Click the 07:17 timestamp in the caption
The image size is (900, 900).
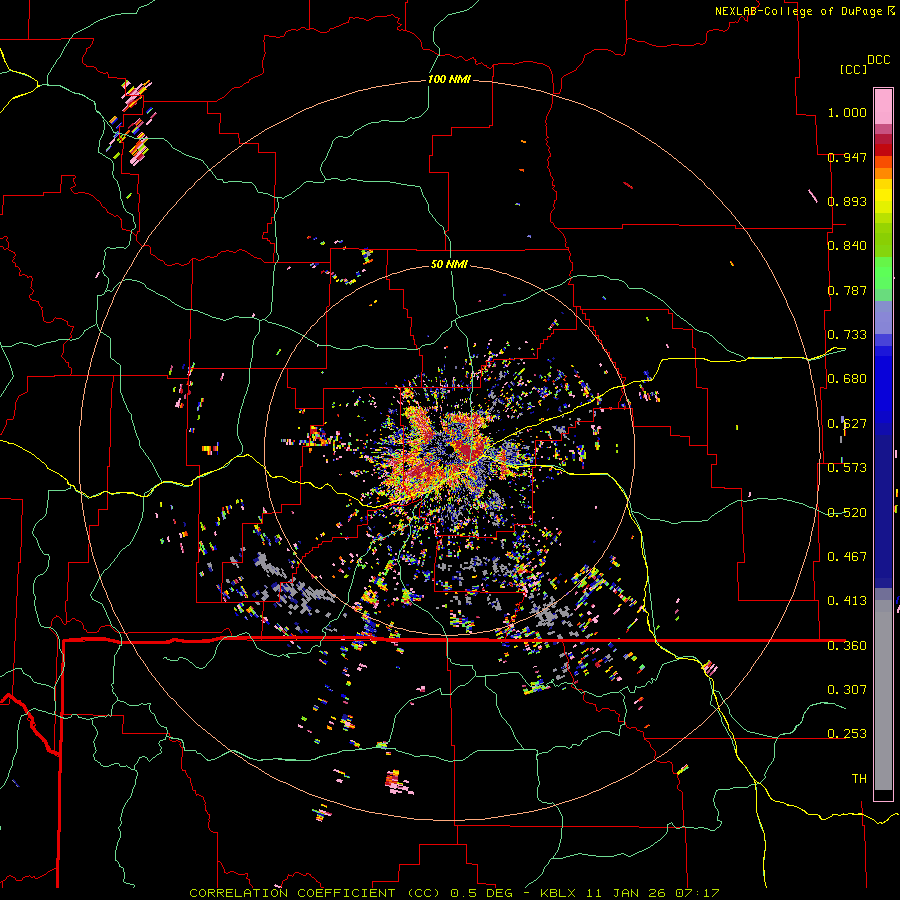pos(697,893)
